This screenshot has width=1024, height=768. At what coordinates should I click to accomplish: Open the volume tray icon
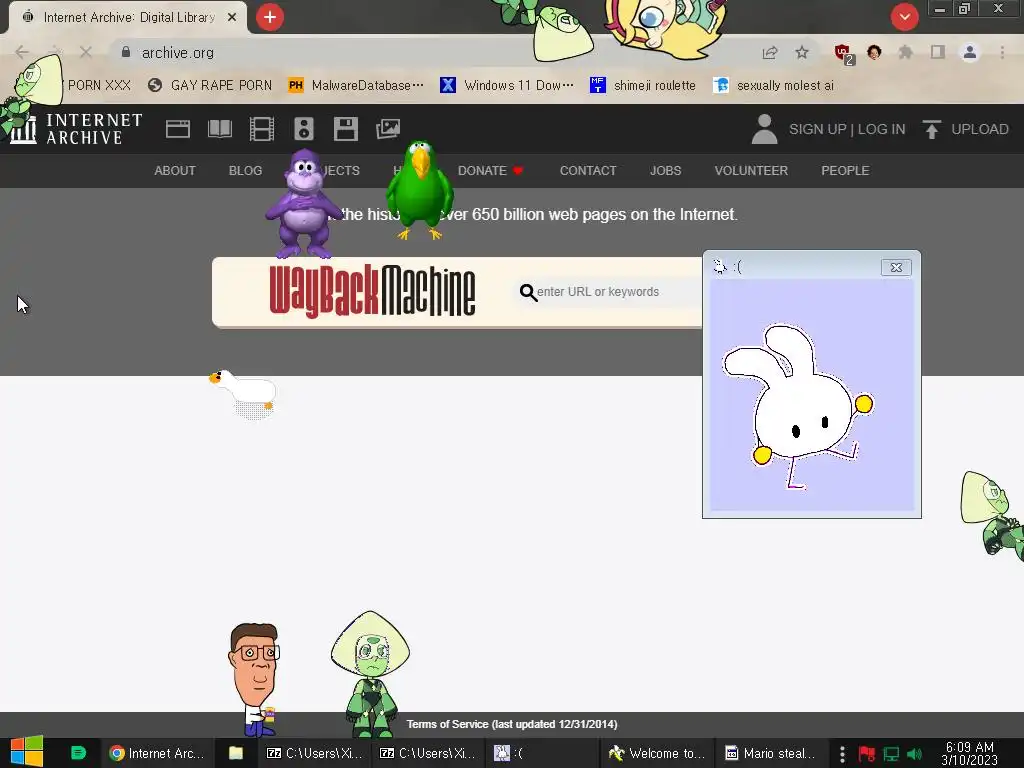coord(915,754)
